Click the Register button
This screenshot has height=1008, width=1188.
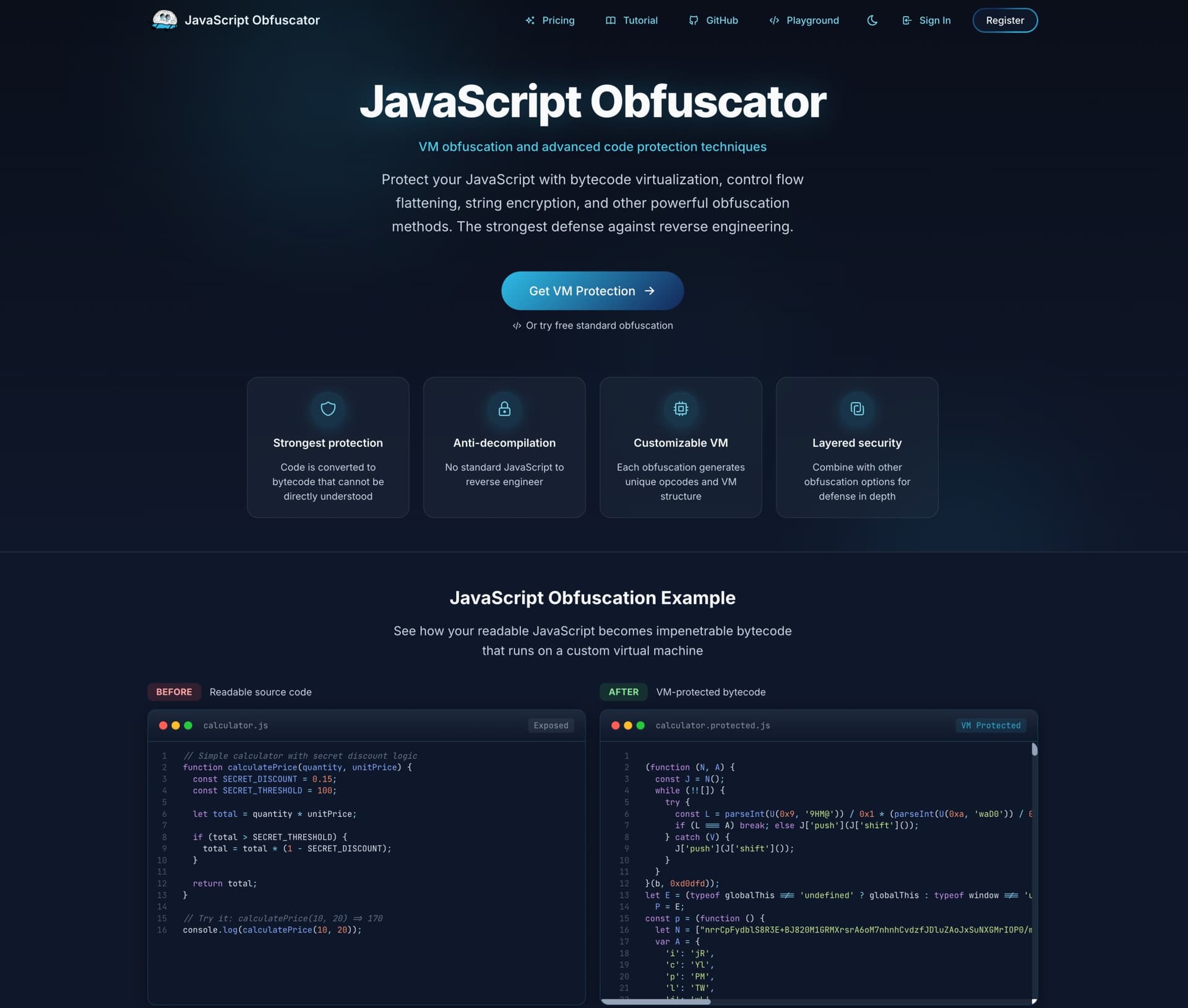(1005, 20)
